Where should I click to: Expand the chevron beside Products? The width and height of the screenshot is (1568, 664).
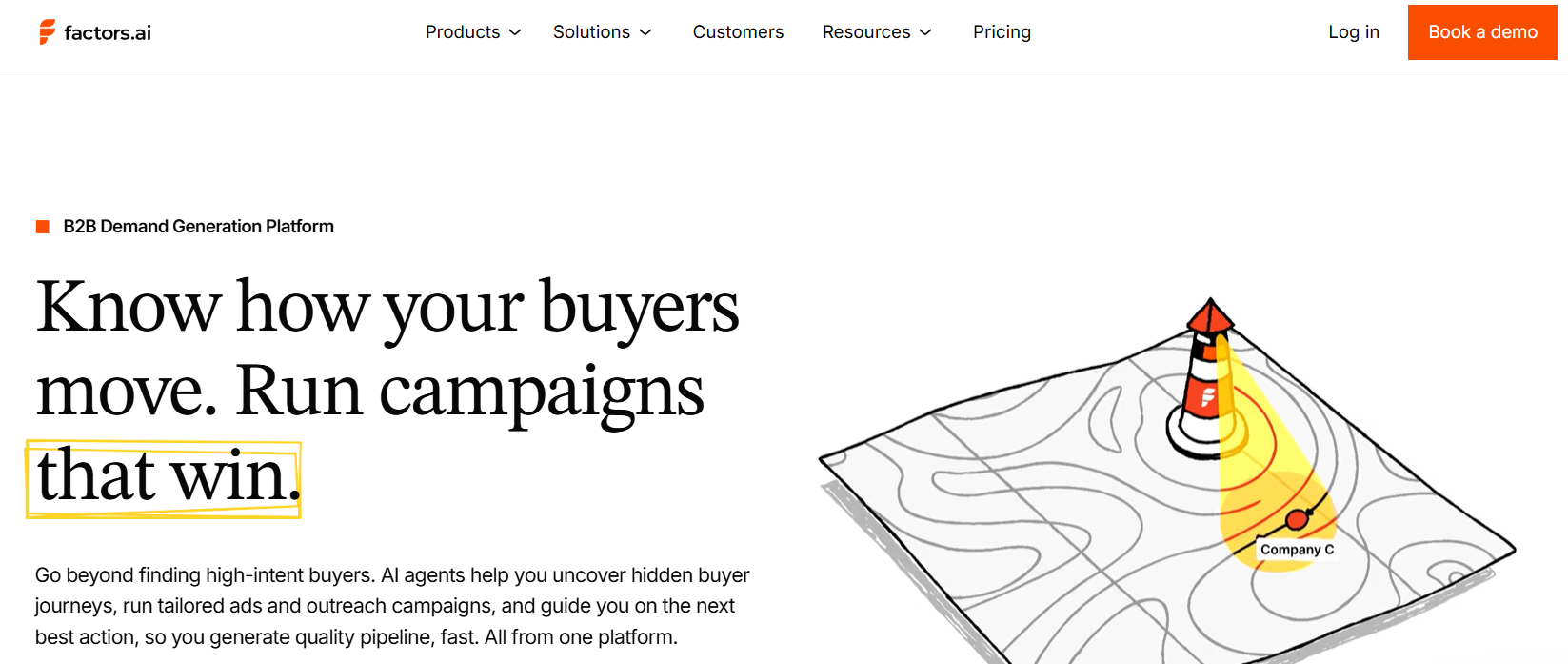[515, 32]
